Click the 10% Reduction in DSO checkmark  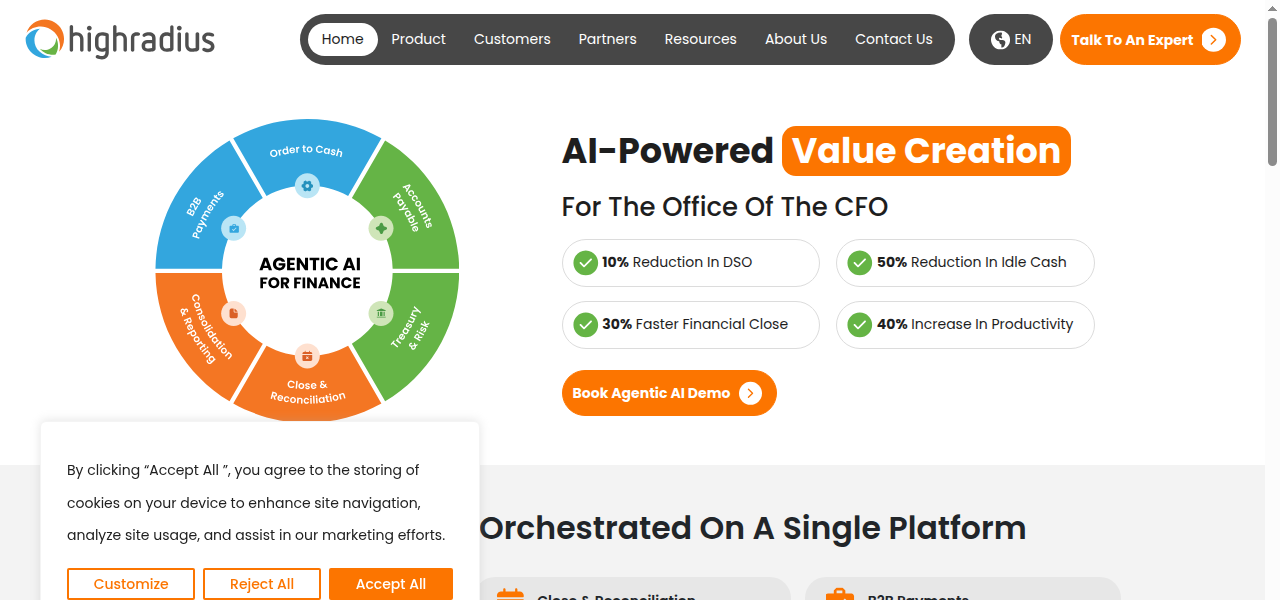pos(586,263)
